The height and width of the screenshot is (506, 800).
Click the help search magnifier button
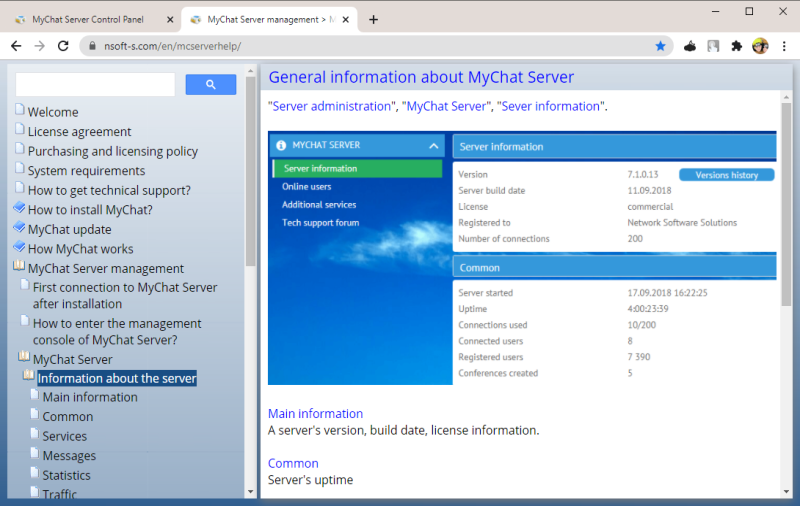point(211,85)
